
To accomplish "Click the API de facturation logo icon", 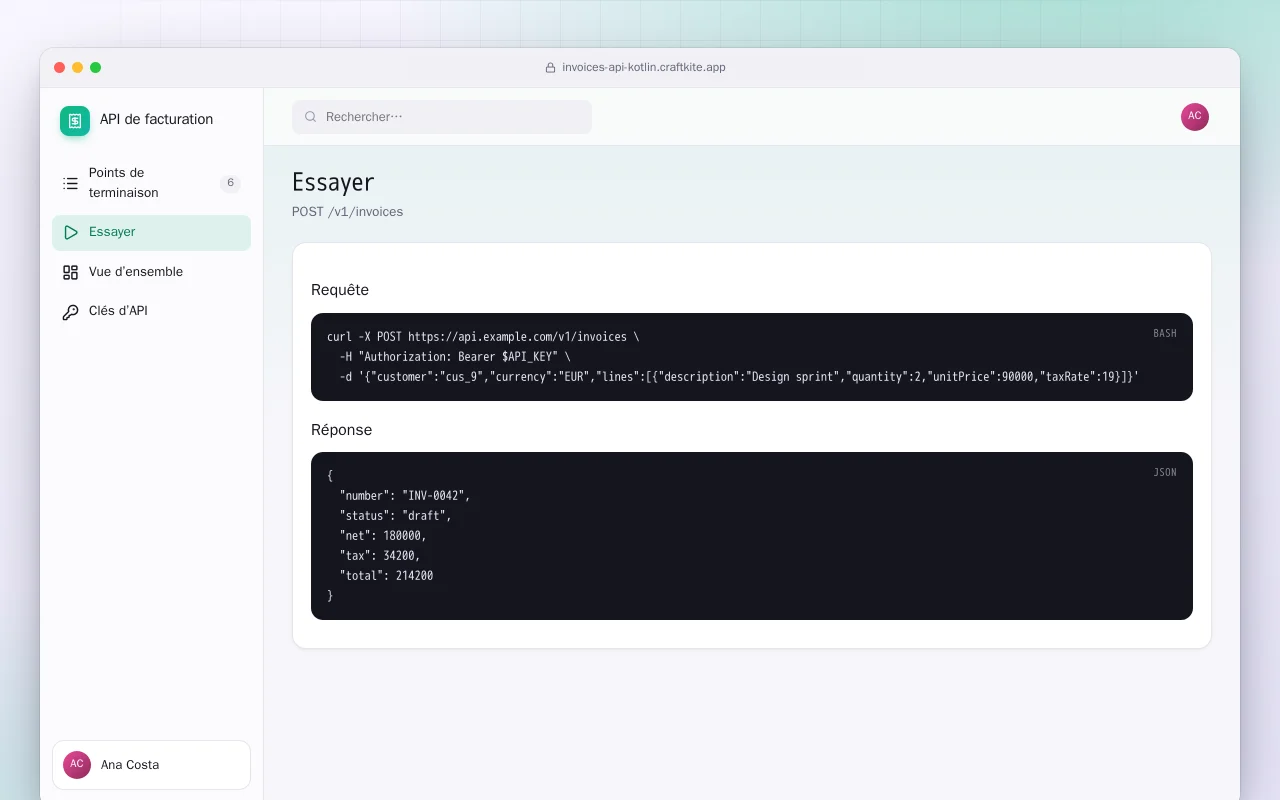I will [75, 121].
